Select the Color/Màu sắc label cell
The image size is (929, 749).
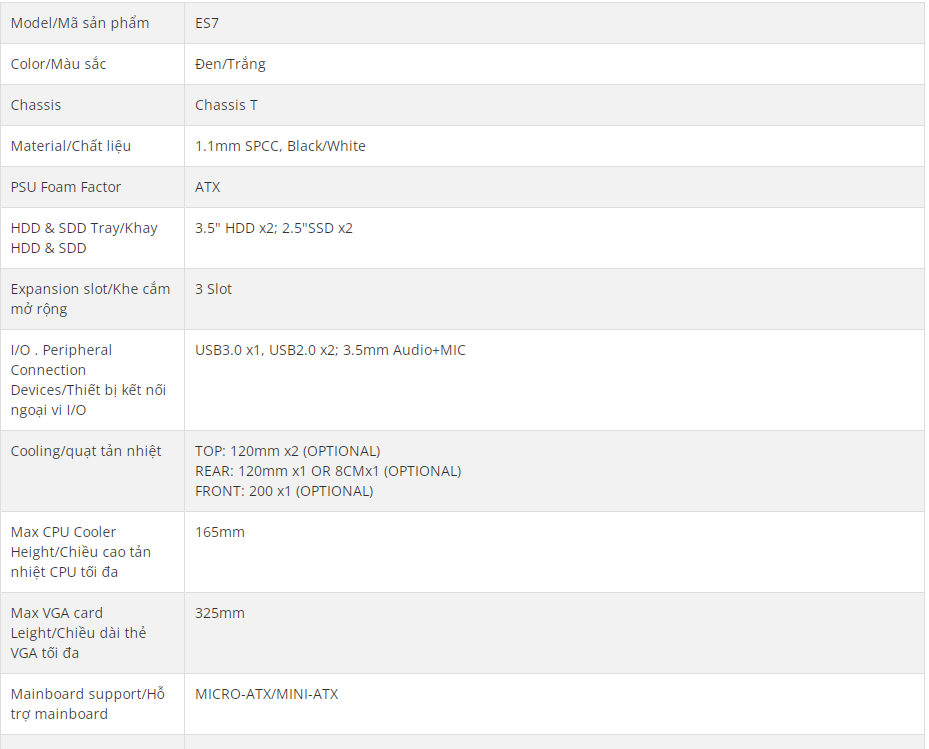pos(92,64)
